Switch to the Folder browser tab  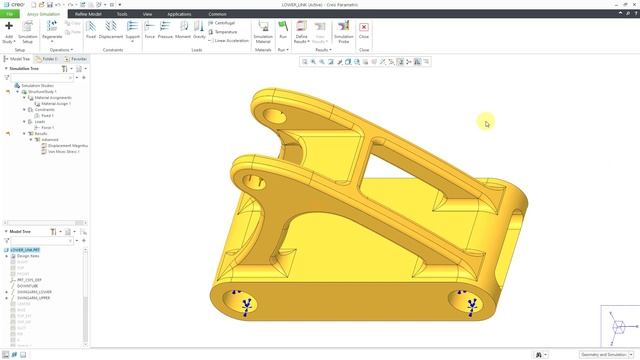pos(46,59)
